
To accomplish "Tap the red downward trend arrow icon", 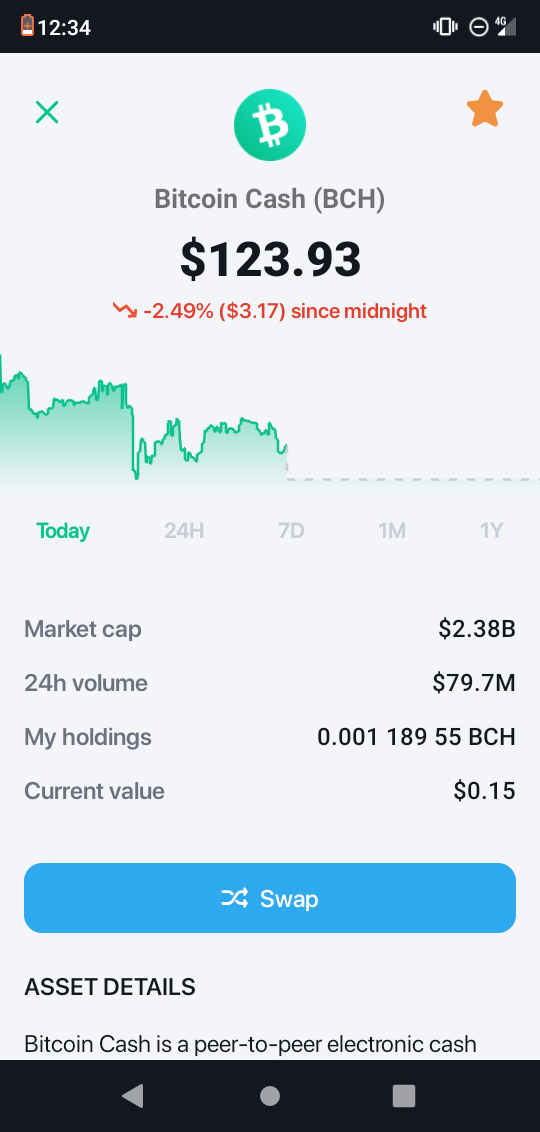I will pos(124,310).
